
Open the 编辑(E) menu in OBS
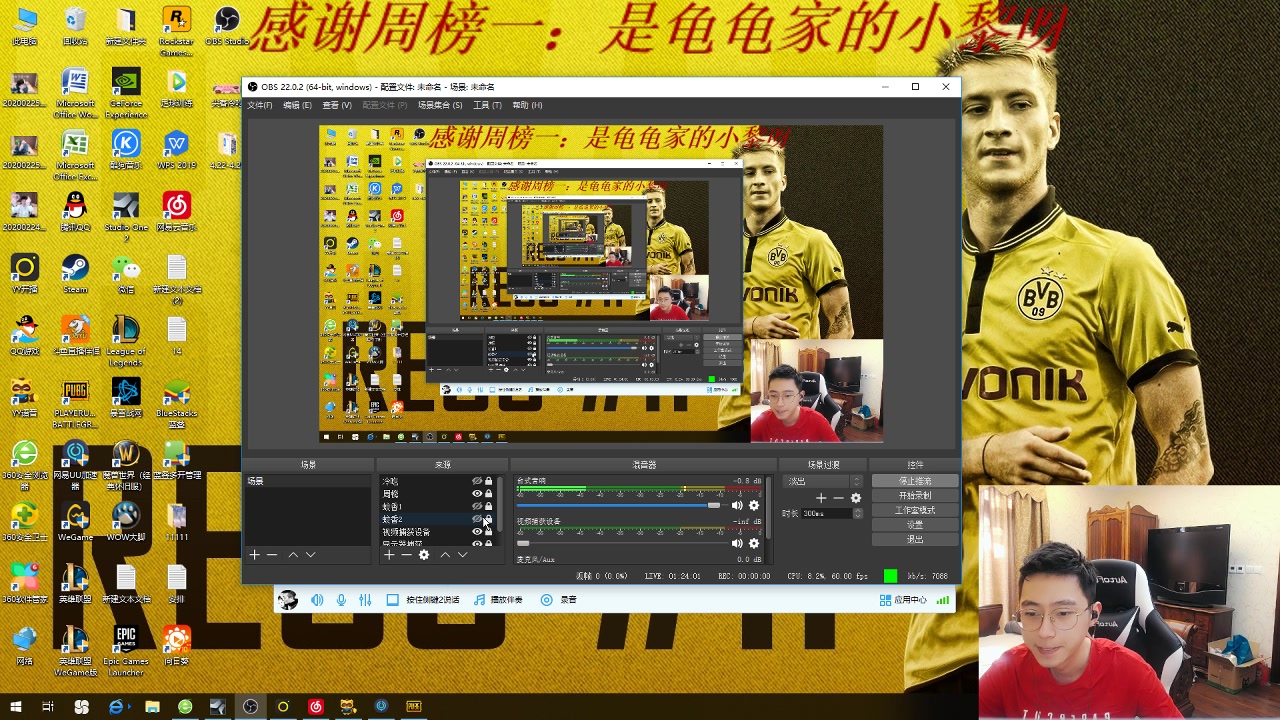(x=297, y=105)
